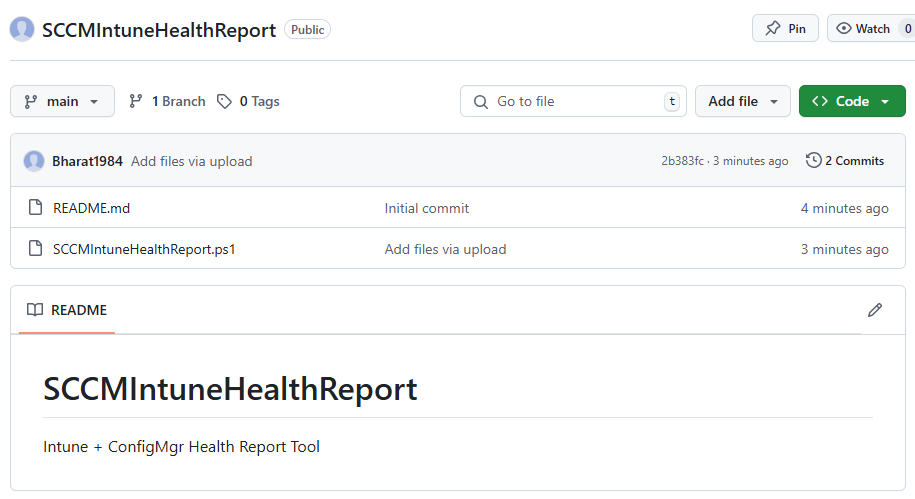
Task: Click the text Intune + ConfigMgr Health Report Tool
Action: (181, 446)
